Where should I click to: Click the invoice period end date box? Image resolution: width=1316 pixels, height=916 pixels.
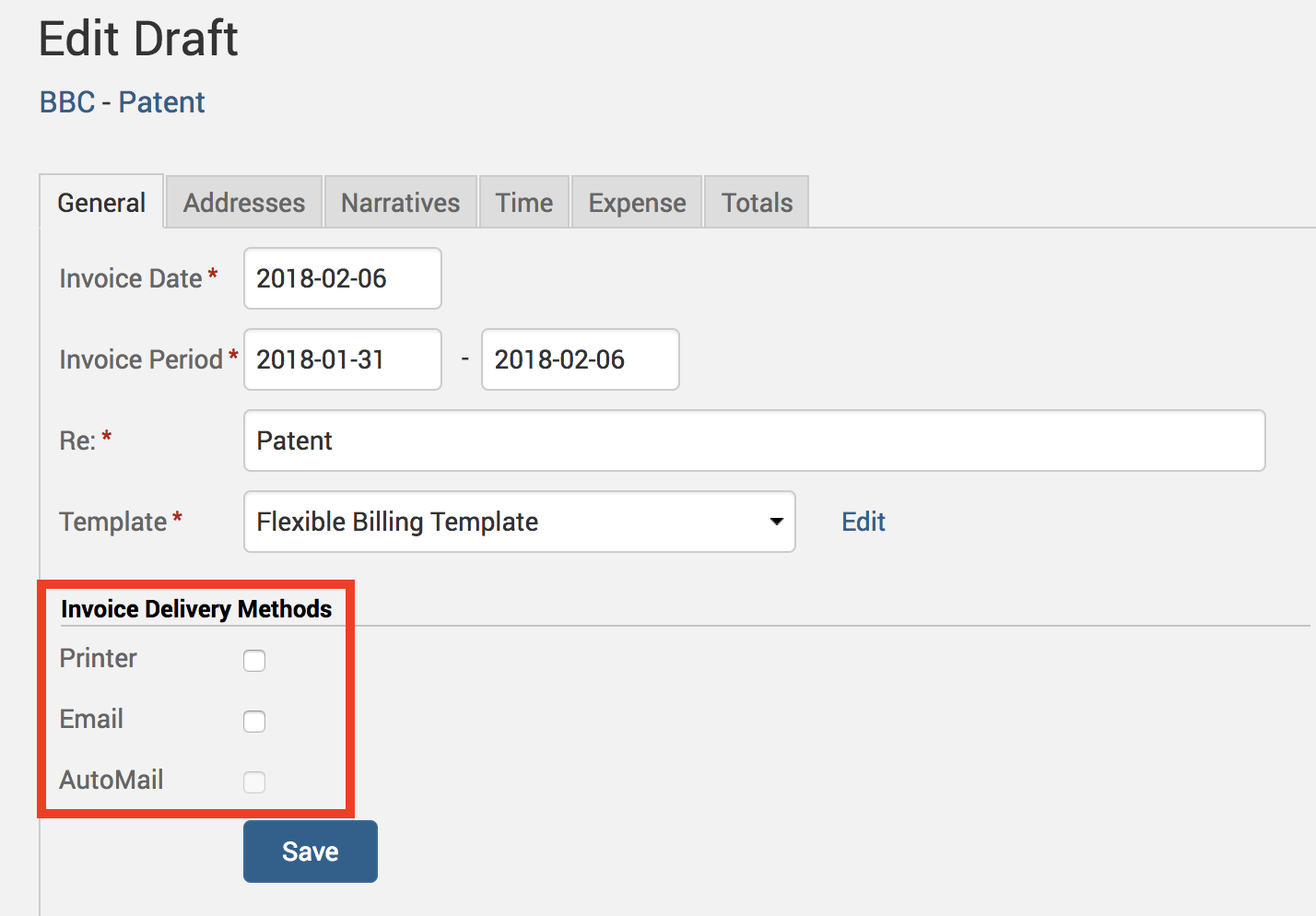point(580,359)
